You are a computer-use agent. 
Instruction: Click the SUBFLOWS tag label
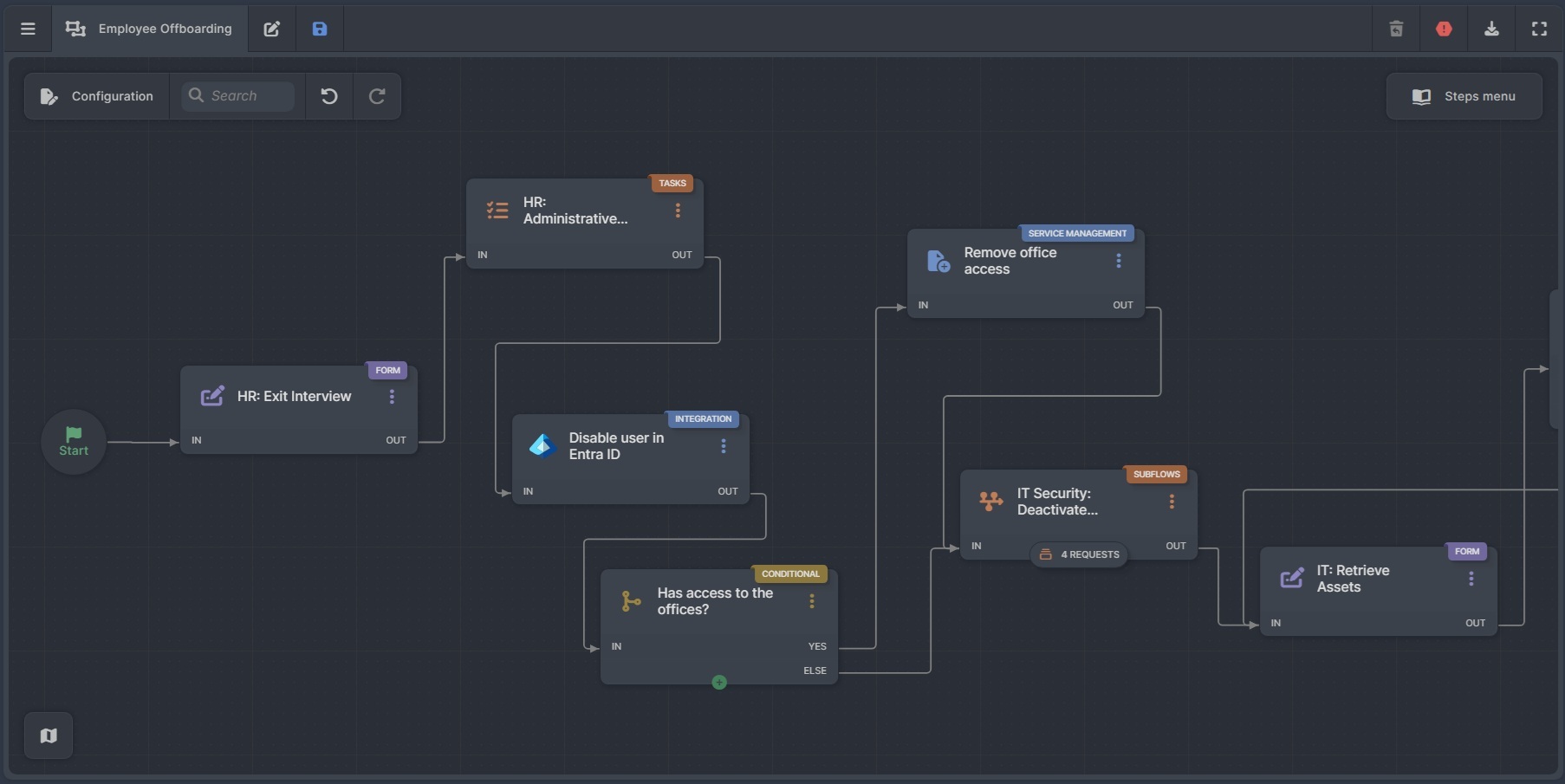[x=1157, y=474]
